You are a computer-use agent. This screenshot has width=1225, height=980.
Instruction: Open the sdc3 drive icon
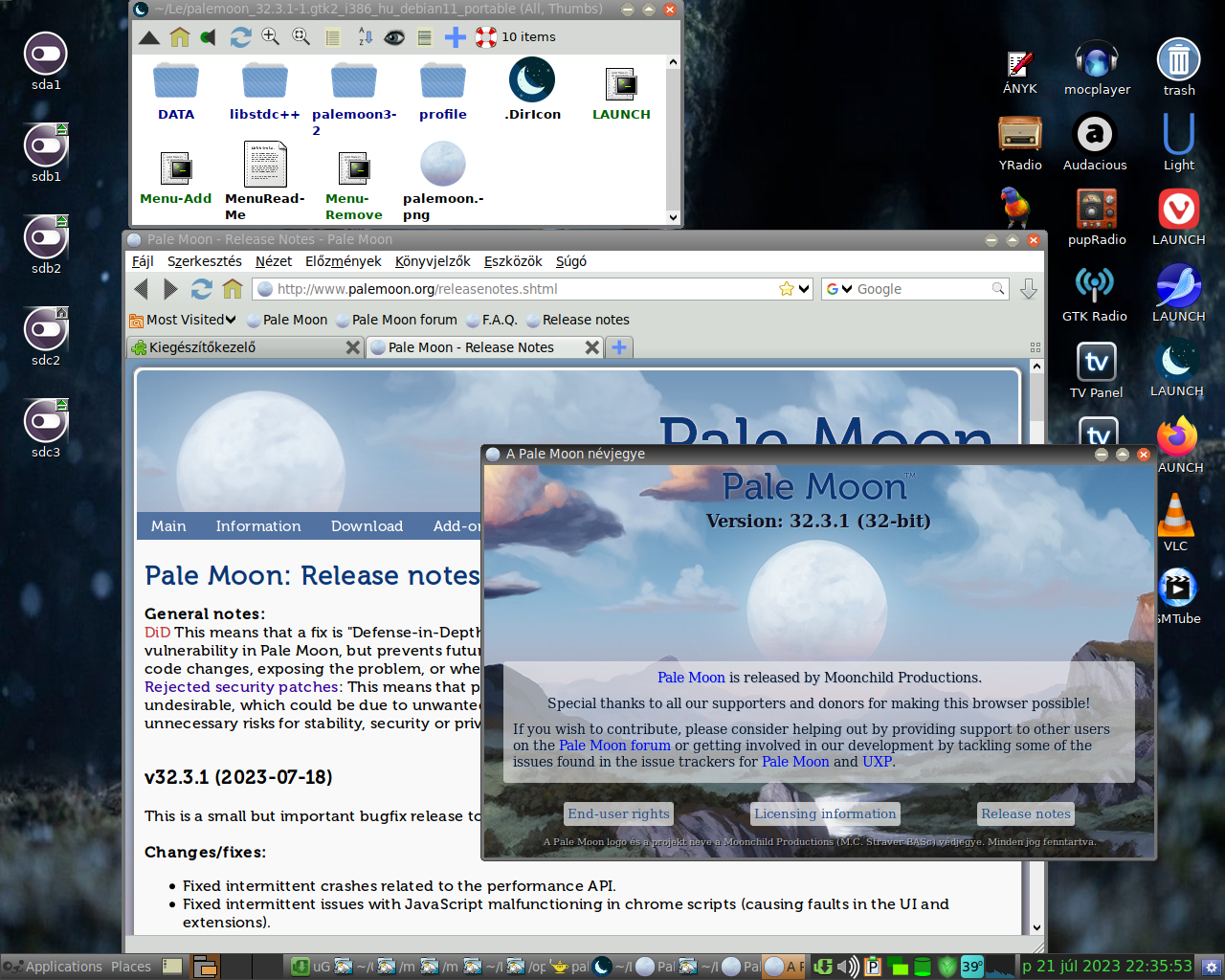[x=46, y=429]
